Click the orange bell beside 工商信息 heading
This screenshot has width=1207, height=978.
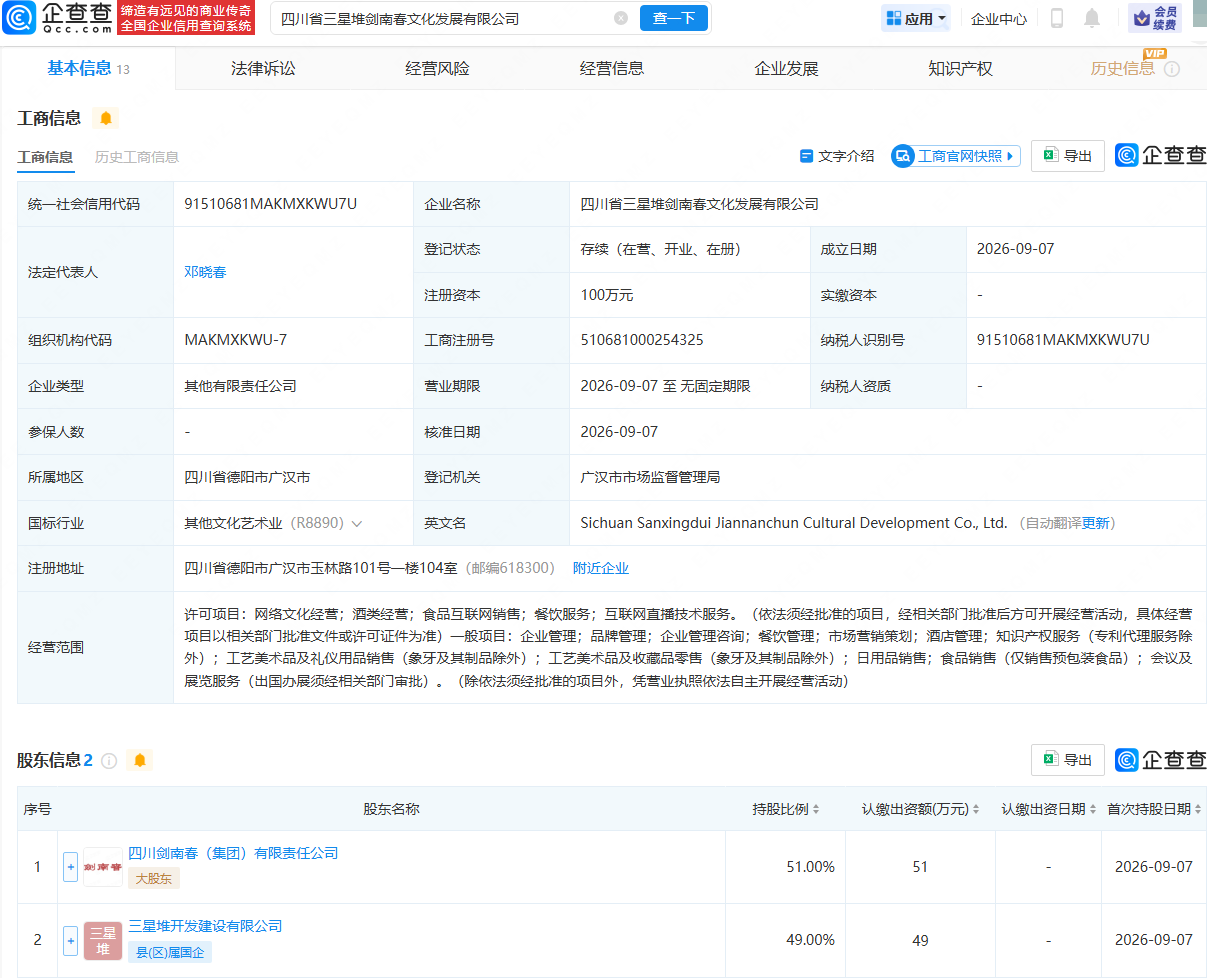tap(106, 118)
